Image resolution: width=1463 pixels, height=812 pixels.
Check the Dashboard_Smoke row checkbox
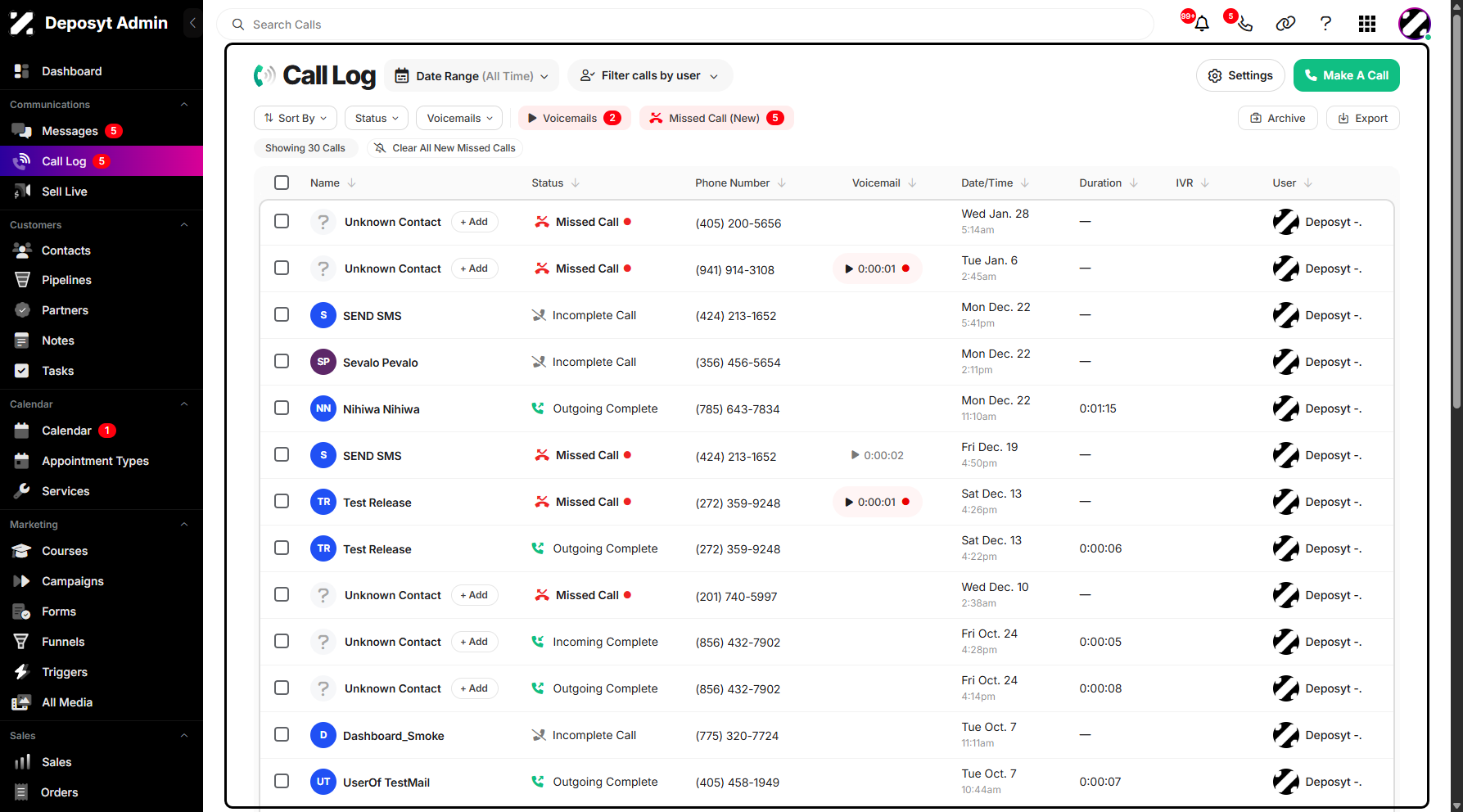click(x=282, y=734)
